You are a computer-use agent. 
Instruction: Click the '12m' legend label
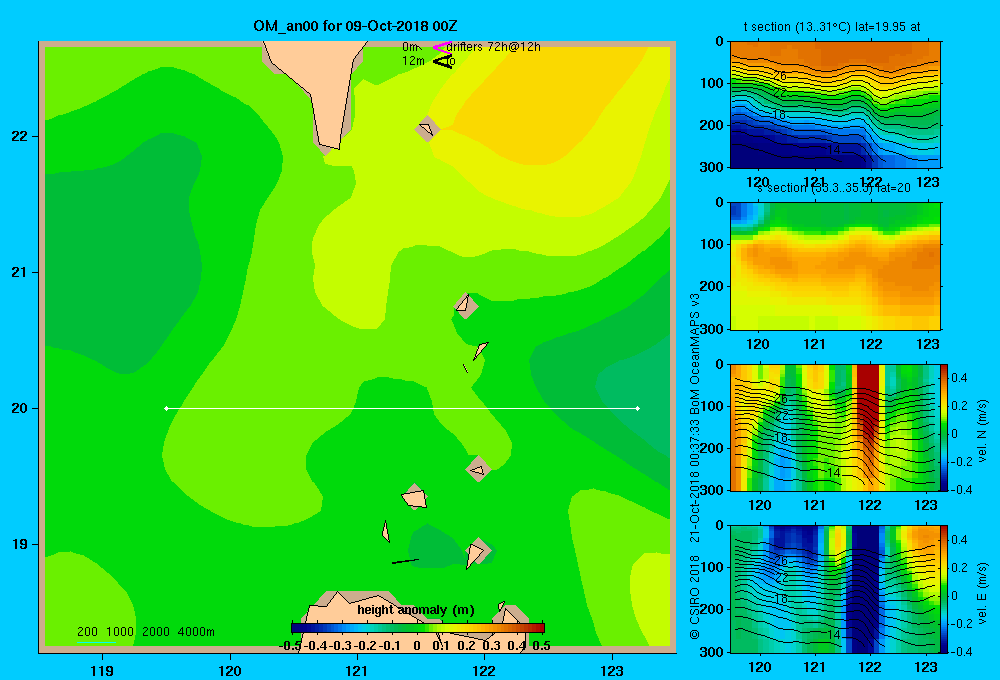[x=413, y=61]
